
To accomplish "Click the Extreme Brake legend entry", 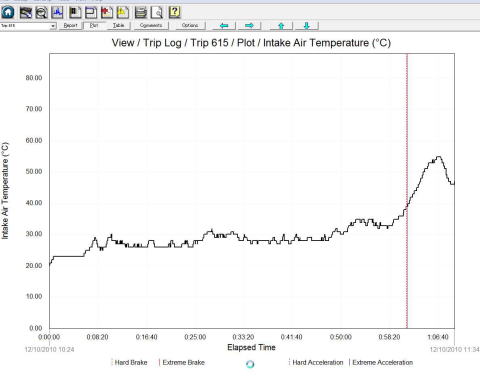I will coord(182,362).
